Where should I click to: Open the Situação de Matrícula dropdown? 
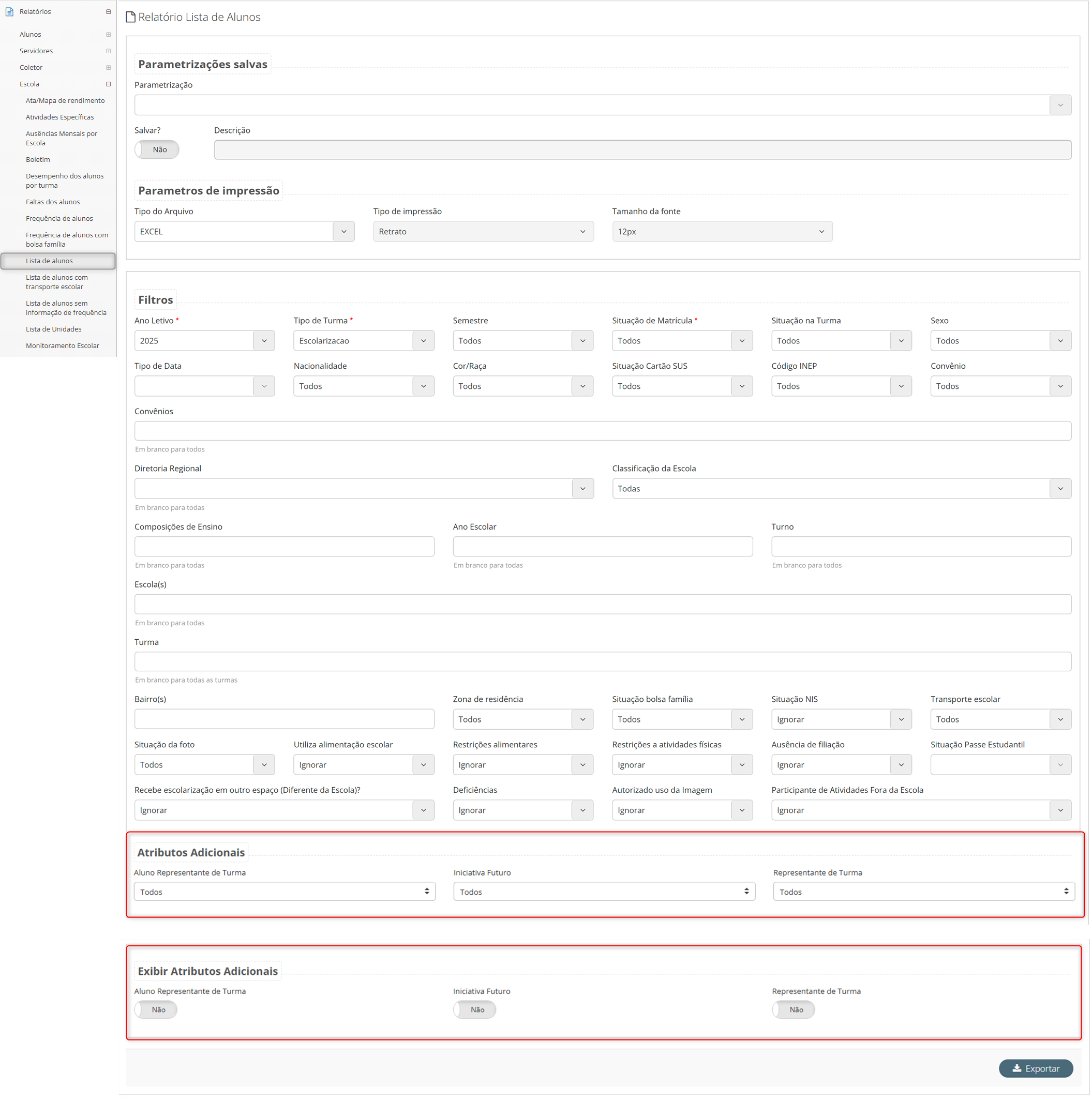click(x=682, y=340)
